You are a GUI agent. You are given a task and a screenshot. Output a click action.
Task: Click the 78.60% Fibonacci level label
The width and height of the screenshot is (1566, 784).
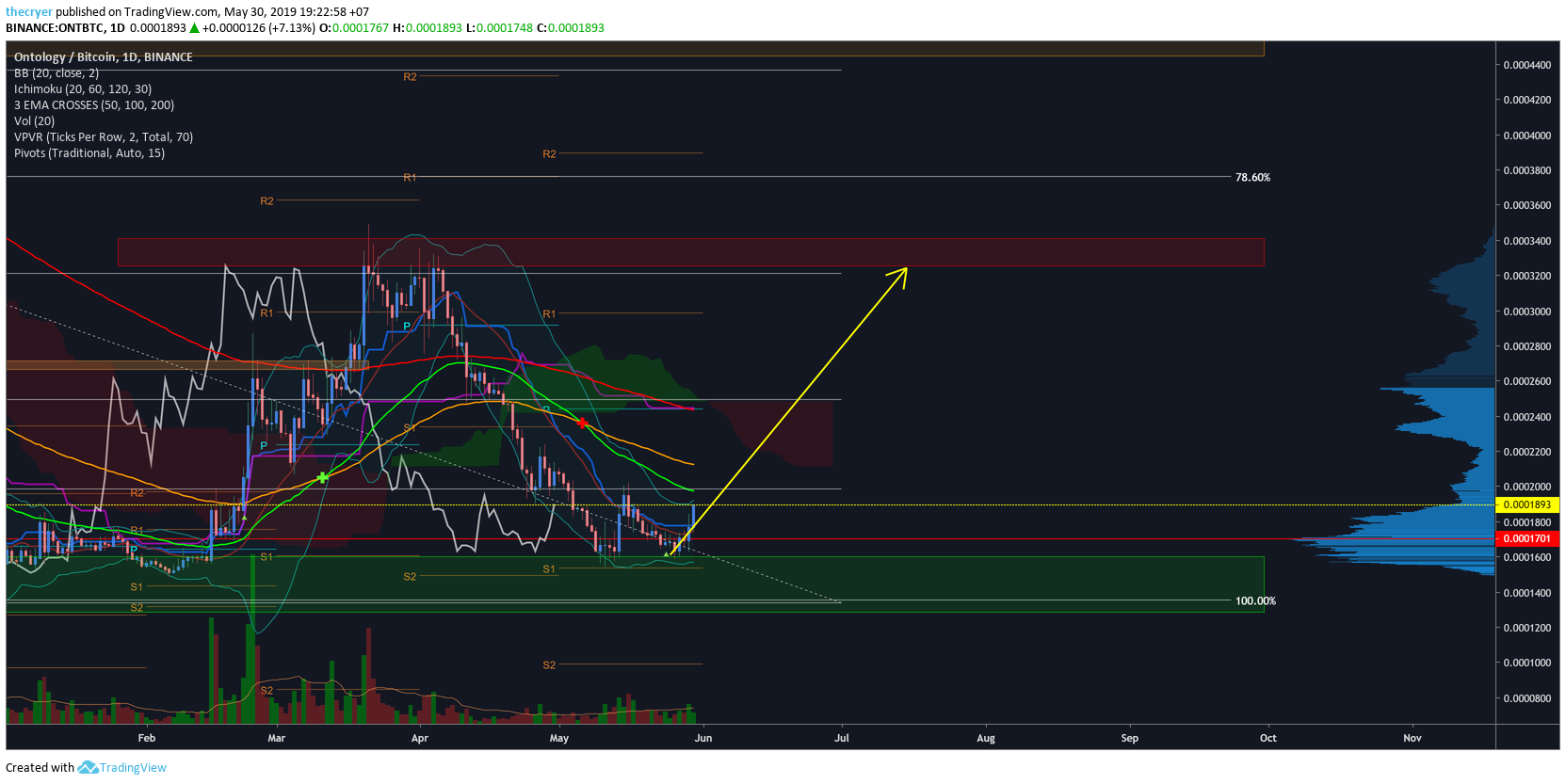(x=1252, y=177)
